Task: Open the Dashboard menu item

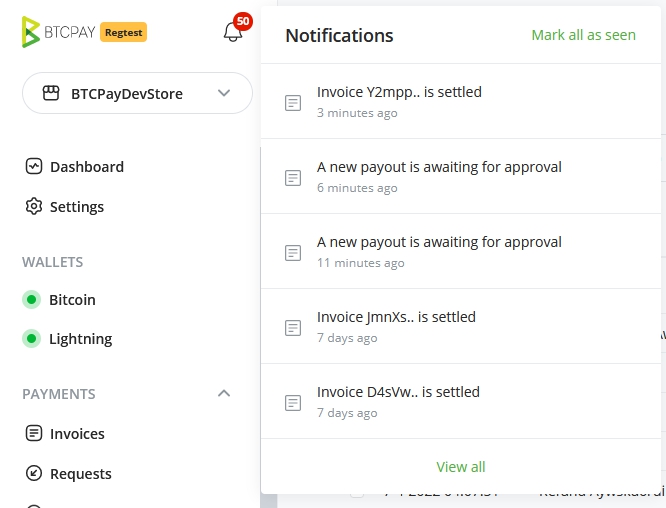Action: (x=87, y=167)
